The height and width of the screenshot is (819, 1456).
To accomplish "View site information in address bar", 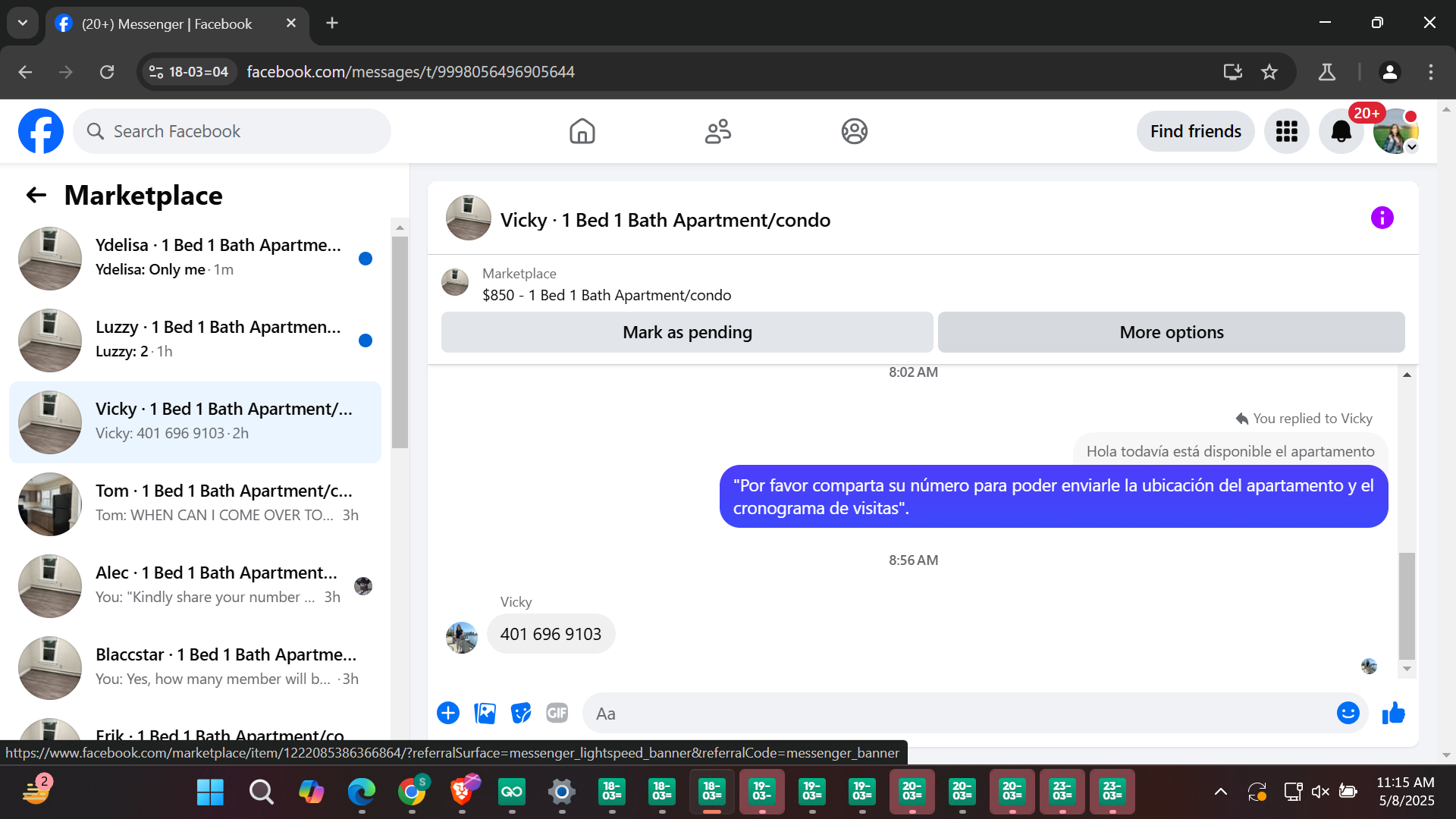I will tap(189, 72).
